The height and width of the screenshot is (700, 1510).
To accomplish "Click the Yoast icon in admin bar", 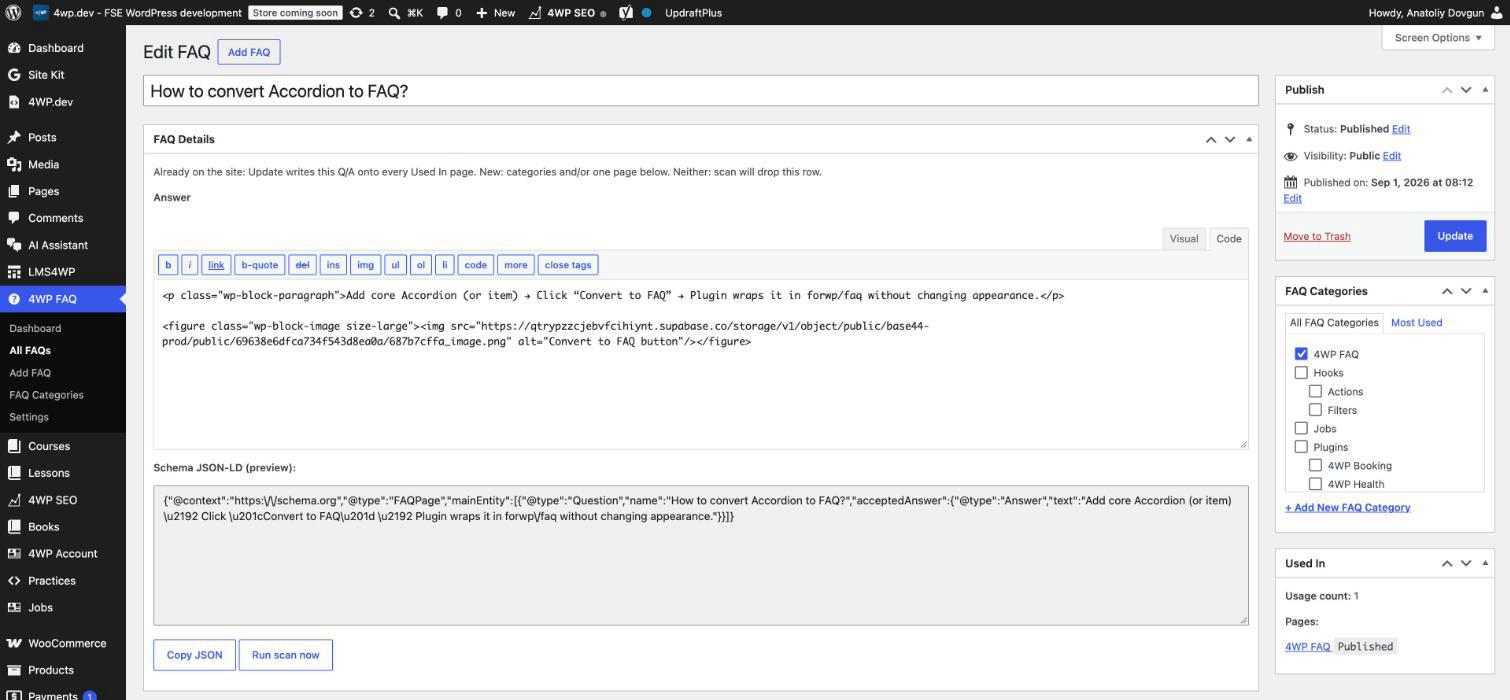I will pos(626,13).
